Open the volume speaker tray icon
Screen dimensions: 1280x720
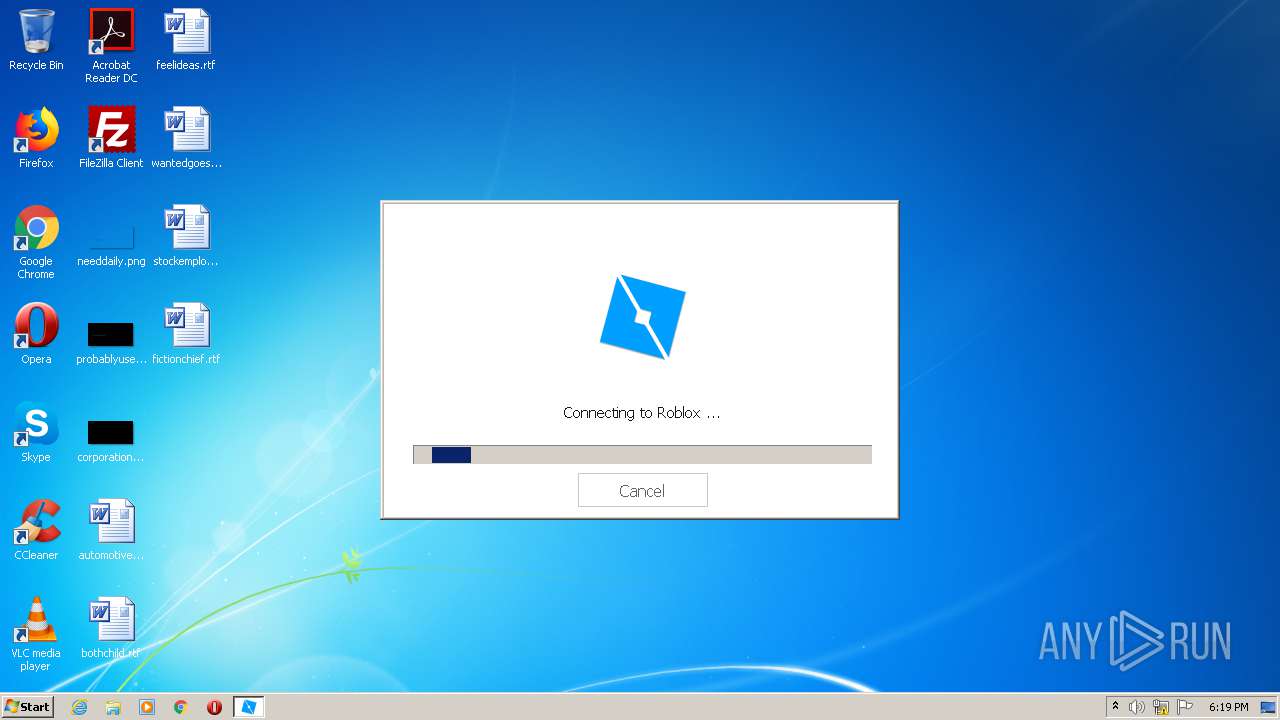point(1137,707)
